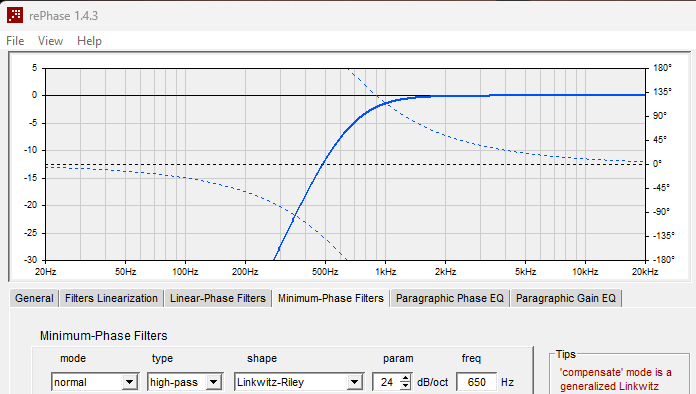Expand the type dropdown set to high-pass
Screen dimensions: 696x394
(214, 382)
